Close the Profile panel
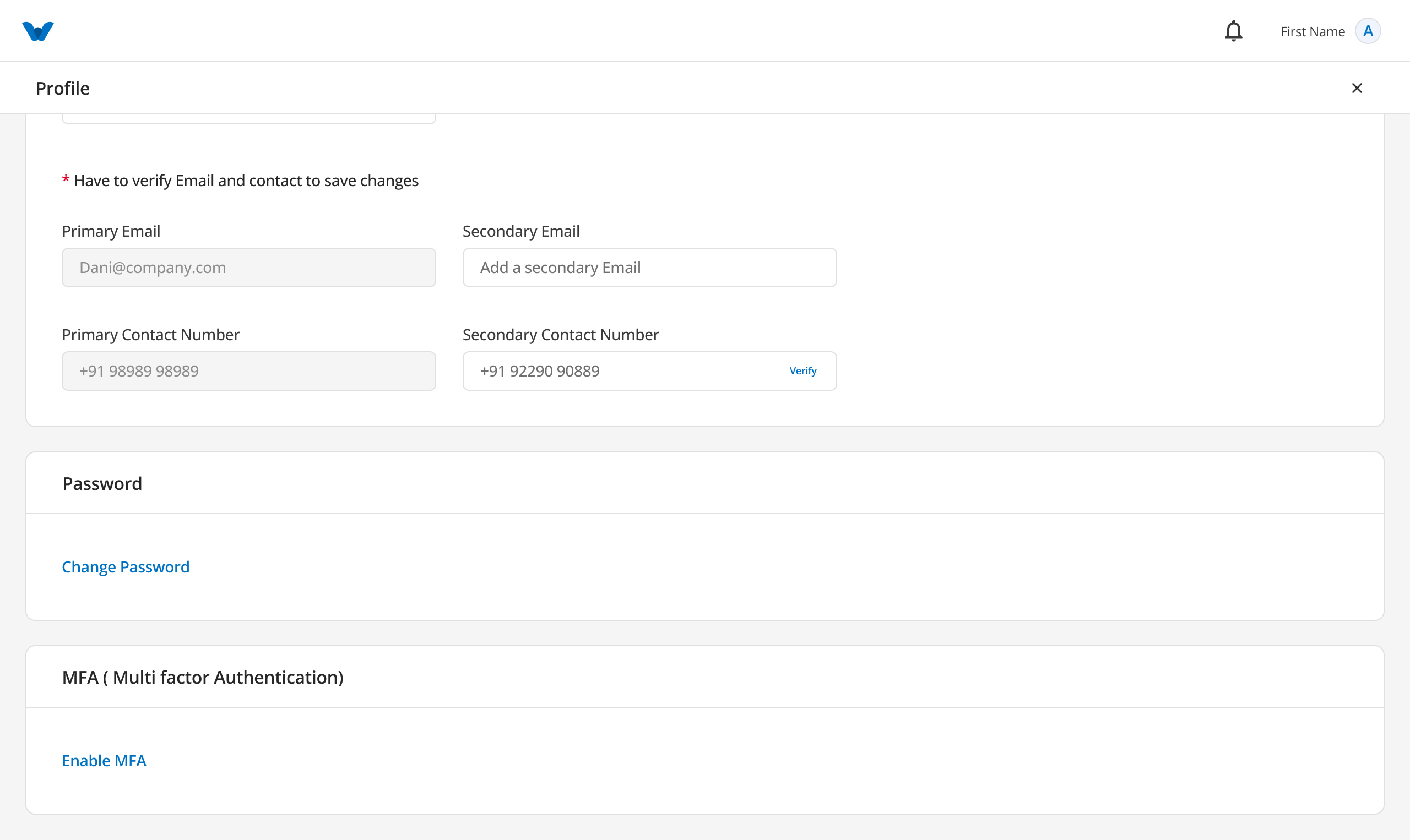Viewport: 1410px width, 840px height. coord(1357,88)
